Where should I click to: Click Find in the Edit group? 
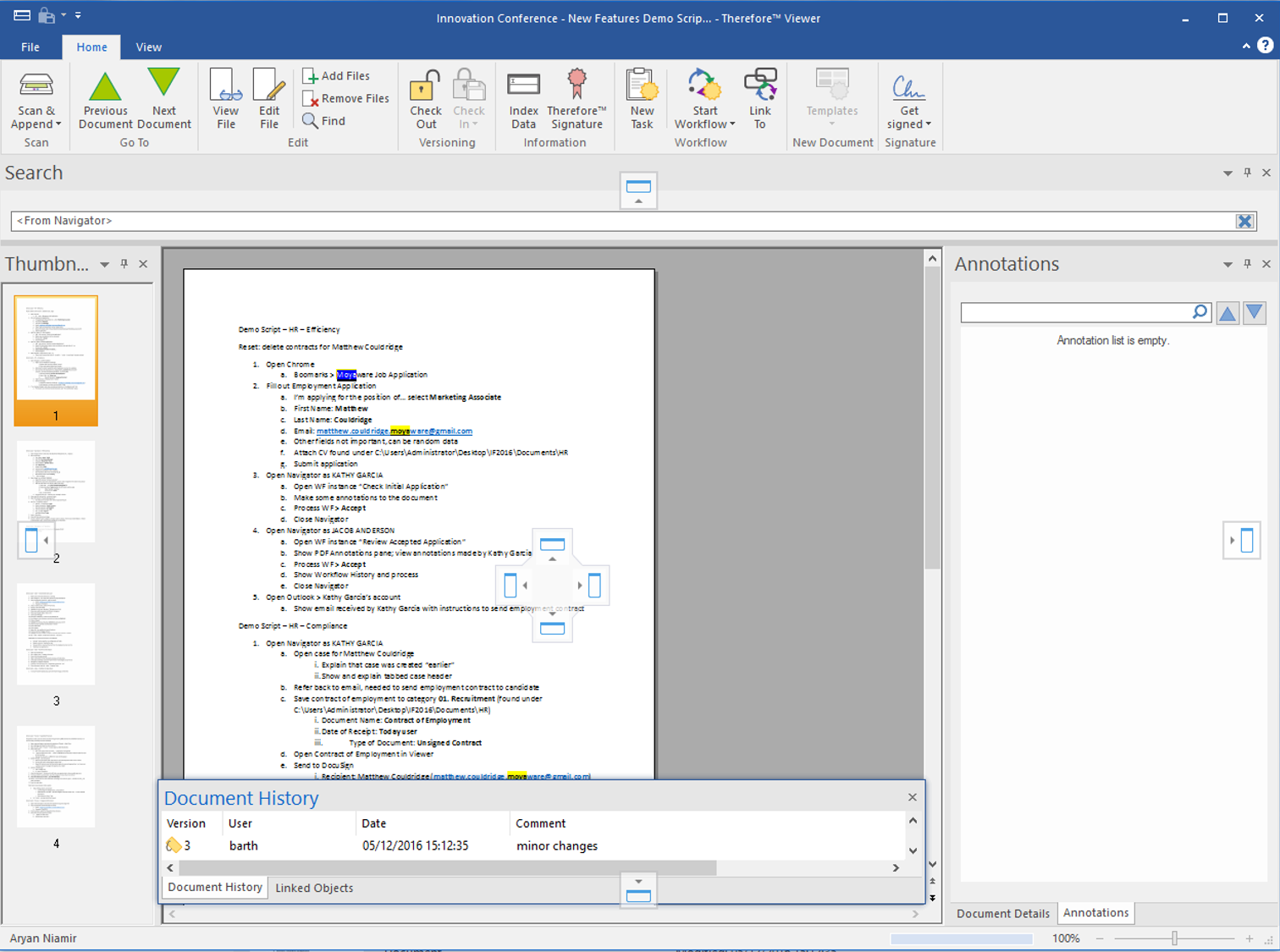pos(324,121)
